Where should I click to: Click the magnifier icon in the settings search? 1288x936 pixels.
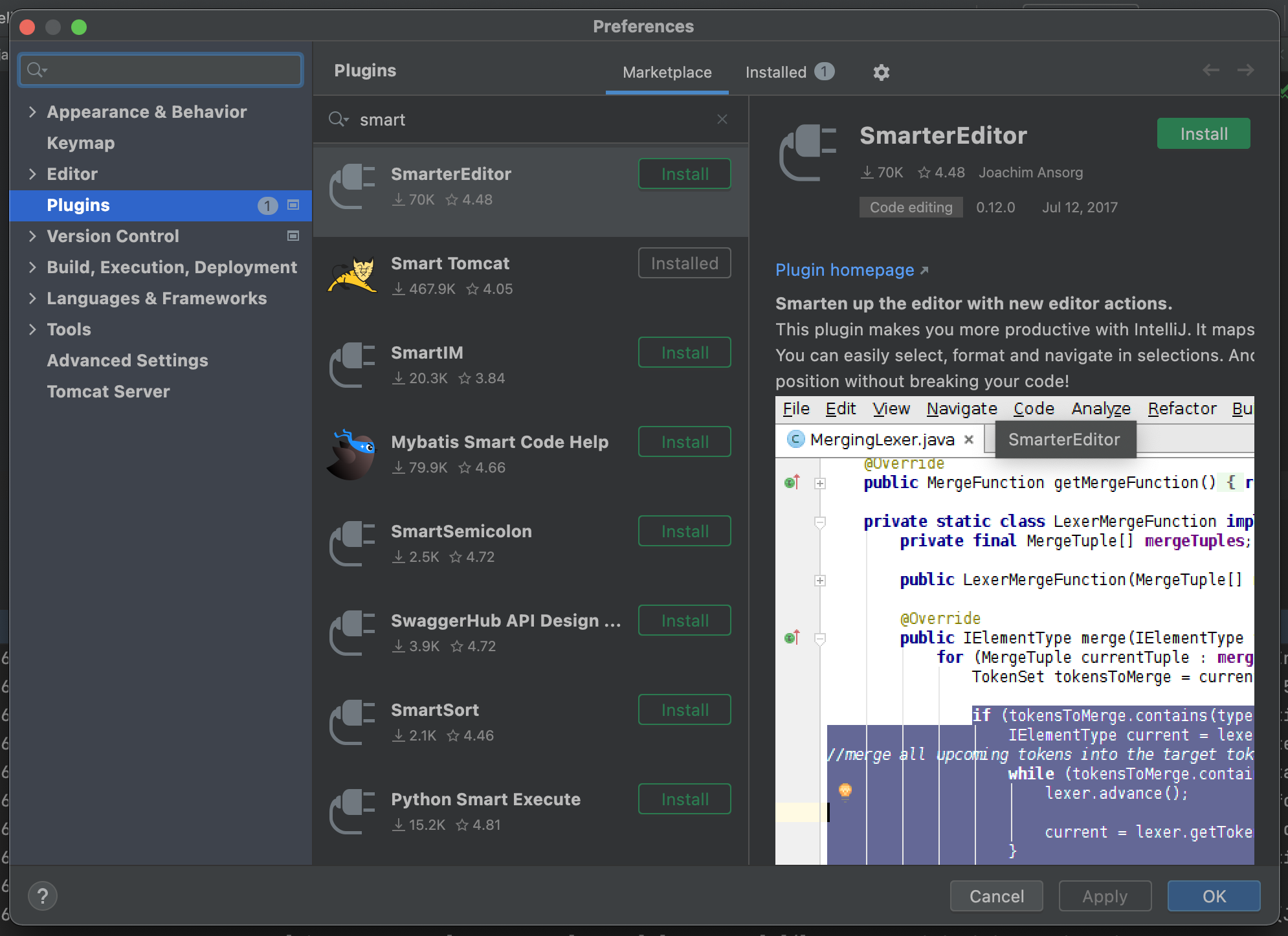point(36,70)
